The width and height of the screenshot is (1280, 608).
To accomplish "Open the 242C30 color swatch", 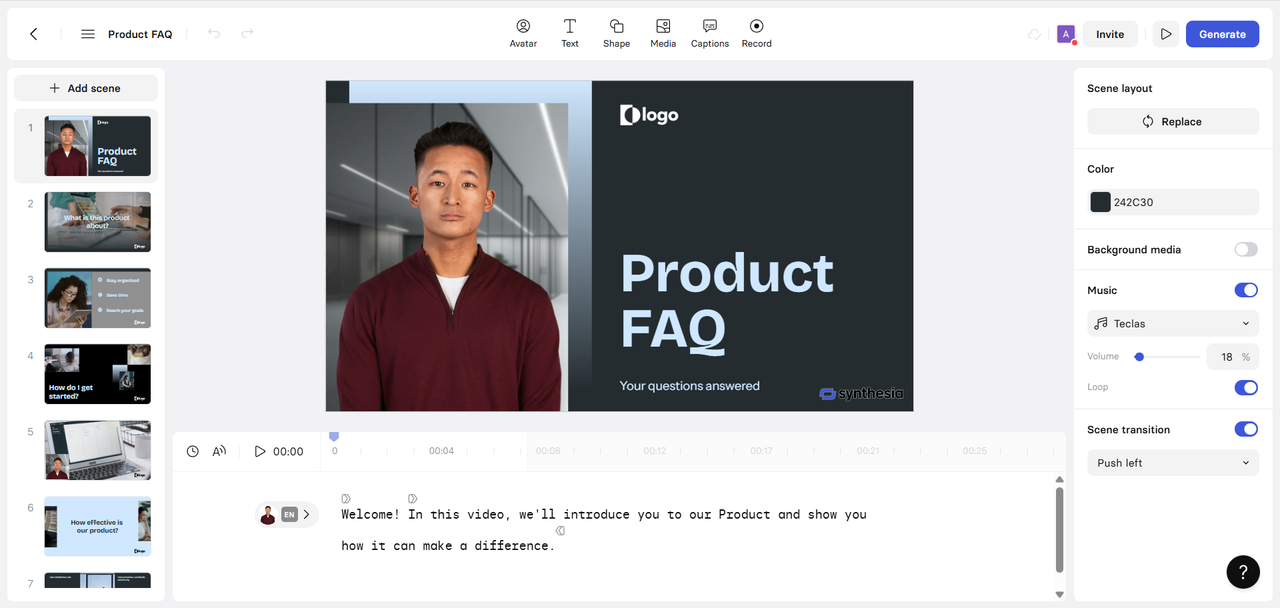I will click(1101, 202).
